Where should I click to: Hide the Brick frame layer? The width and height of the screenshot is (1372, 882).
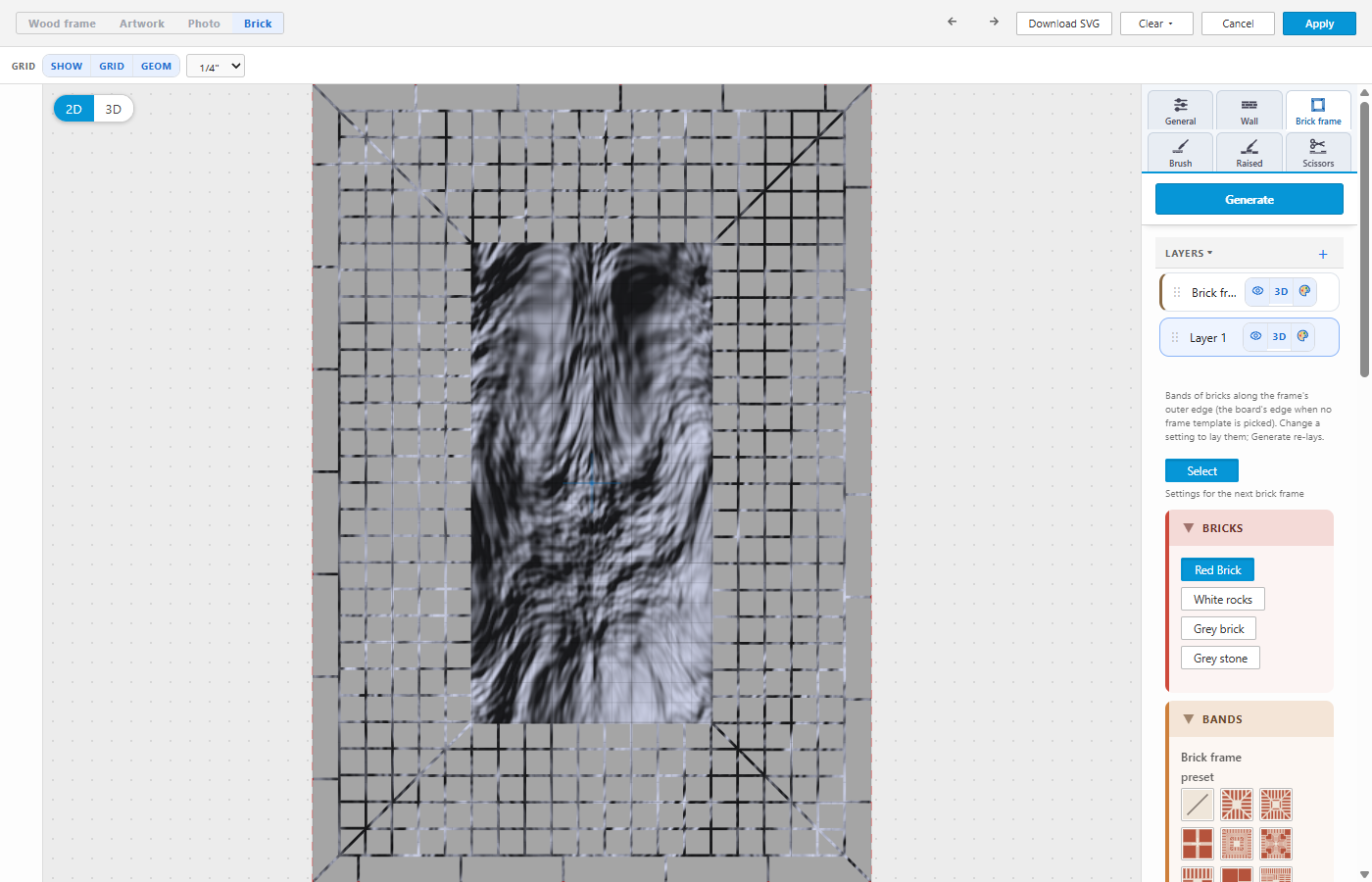[1257, 291]
